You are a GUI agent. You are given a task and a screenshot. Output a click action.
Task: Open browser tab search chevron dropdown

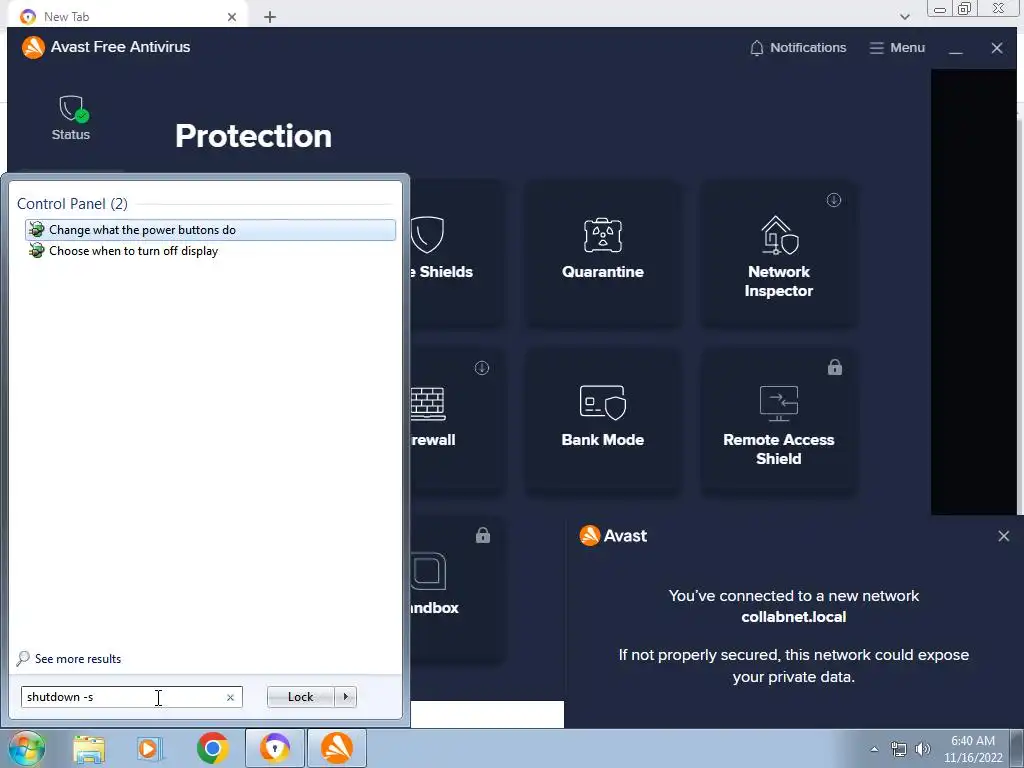pyautogui.click(x=904, y=17)
